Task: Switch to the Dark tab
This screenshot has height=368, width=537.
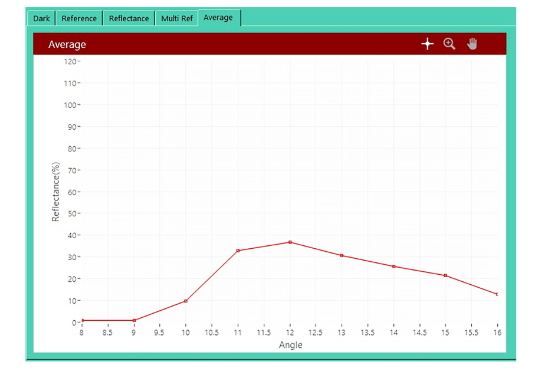Action: (41, 18)
